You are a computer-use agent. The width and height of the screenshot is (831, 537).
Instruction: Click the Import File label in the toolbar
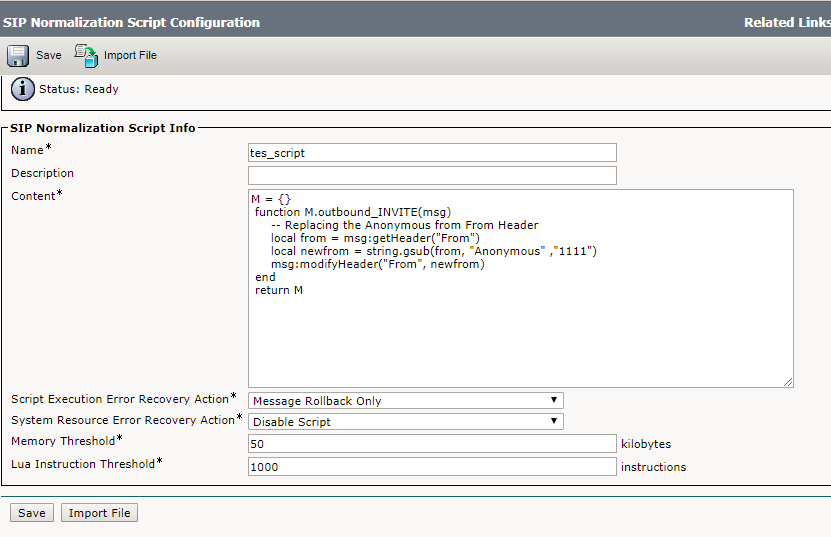point(130,55)
